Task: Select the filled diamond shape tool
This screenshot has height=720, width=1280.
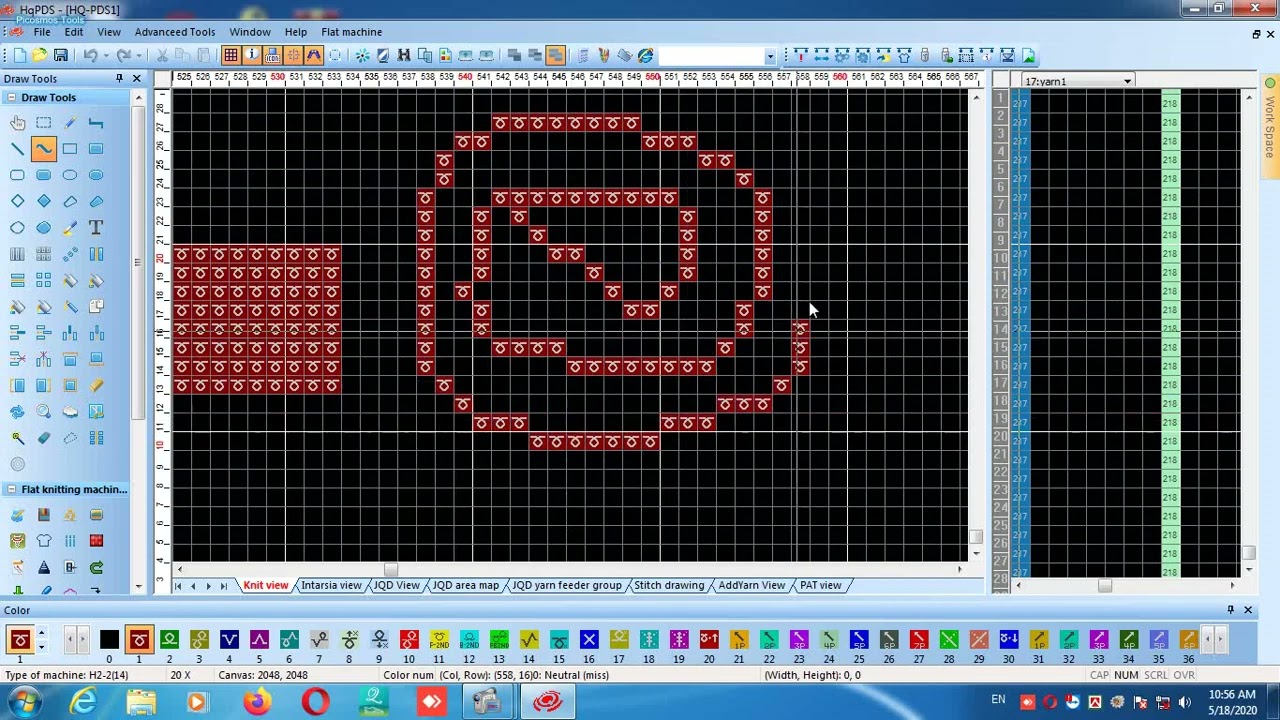Action: 43,201
